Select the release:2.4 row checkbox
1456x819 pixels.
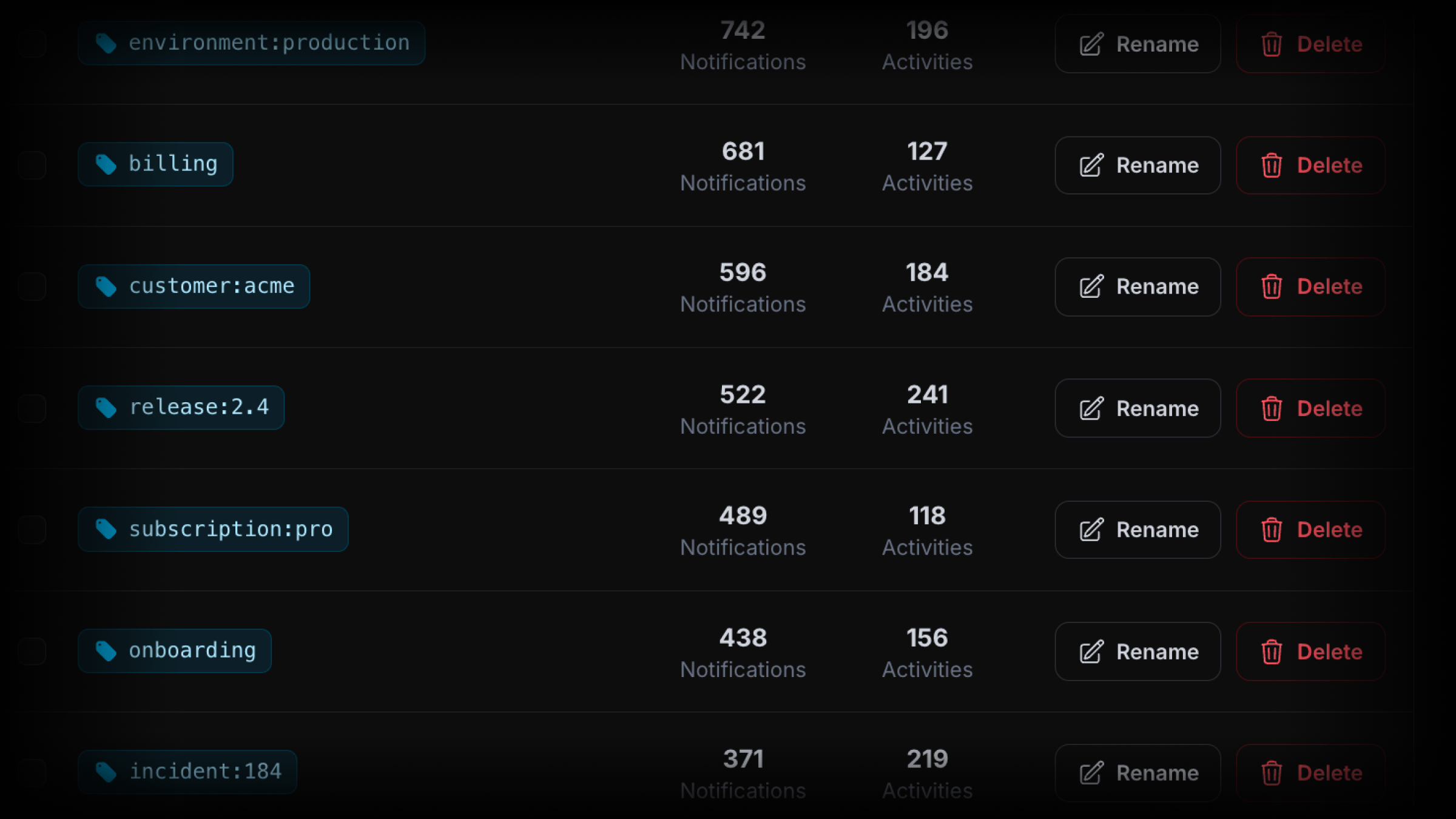tap(32, 408)
